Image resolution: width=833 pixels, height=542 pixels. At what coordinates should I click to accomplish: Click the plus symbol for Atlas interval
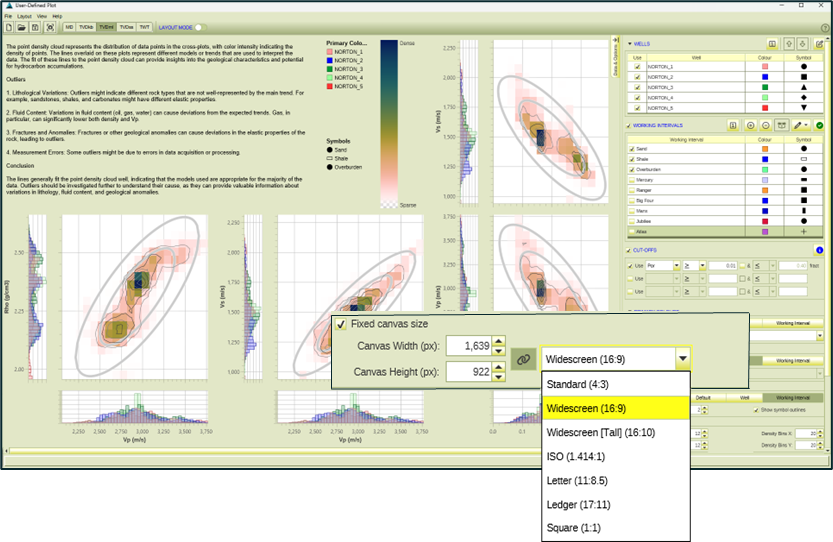(803, 232)
